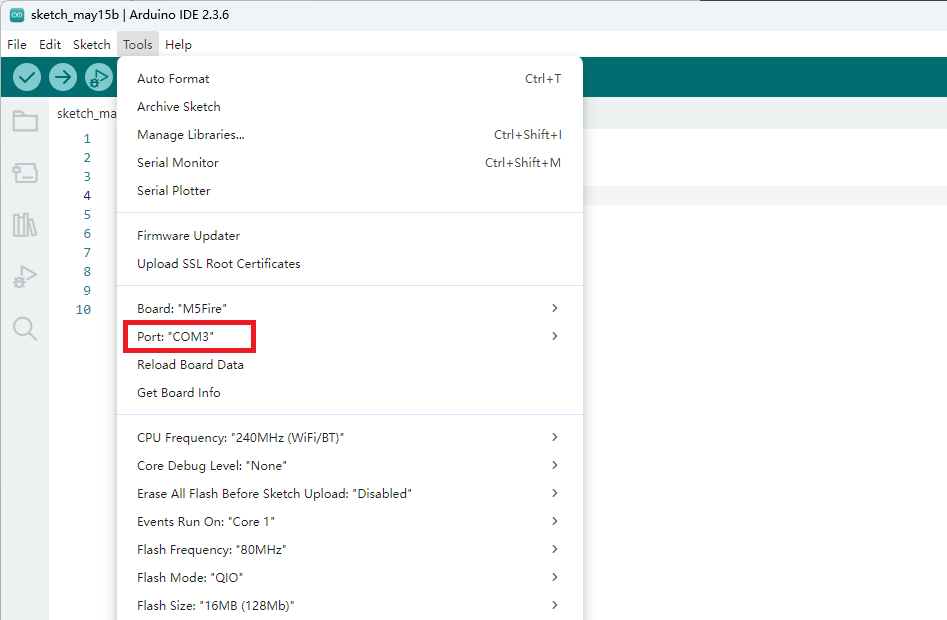Expand the Core Debug Level submenu arrow
The width and height of the screenshot is (947, 620).
554,465
